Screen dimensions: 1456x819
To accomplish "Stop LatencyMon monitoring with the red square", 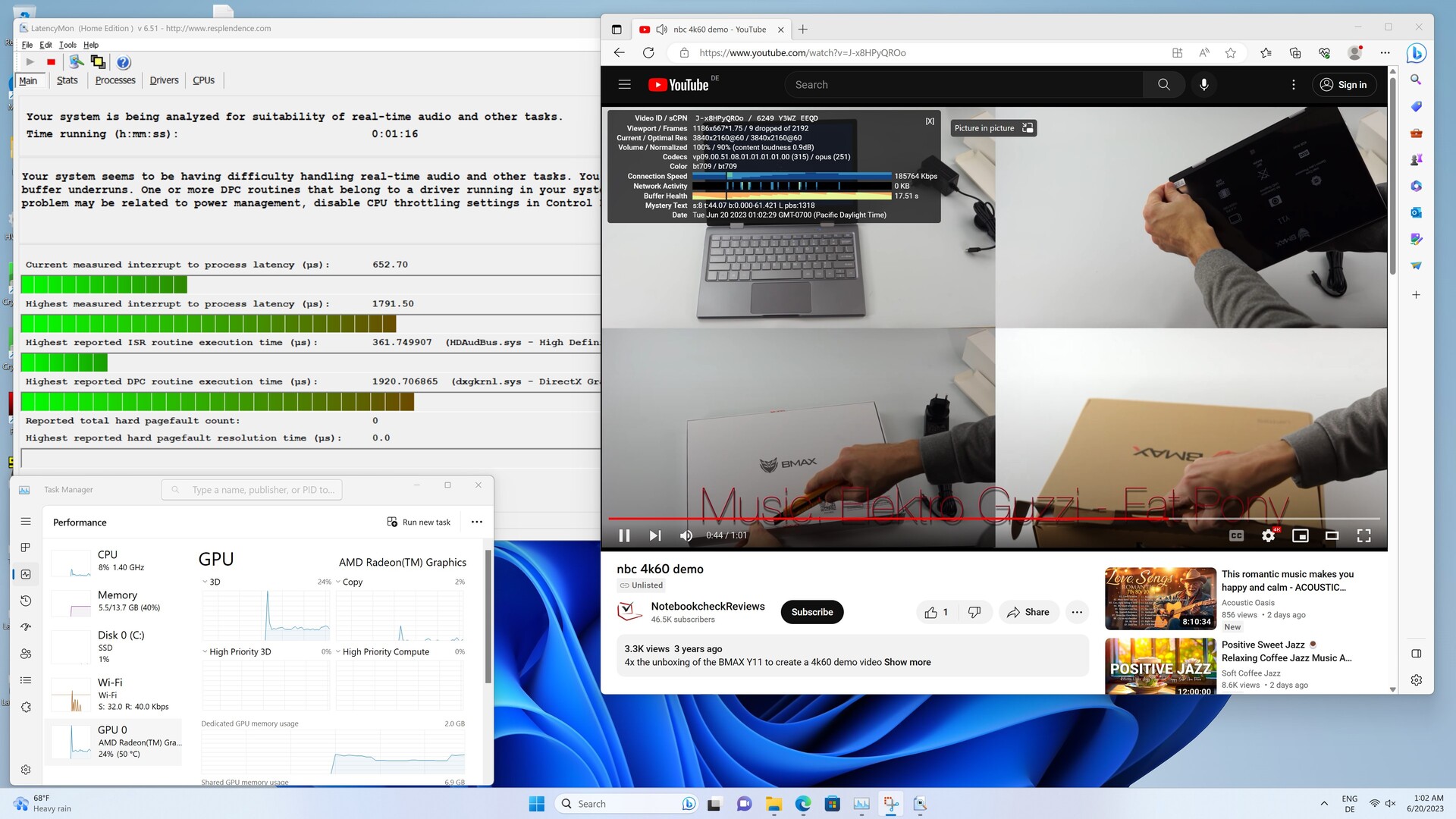I will [51, 62].
